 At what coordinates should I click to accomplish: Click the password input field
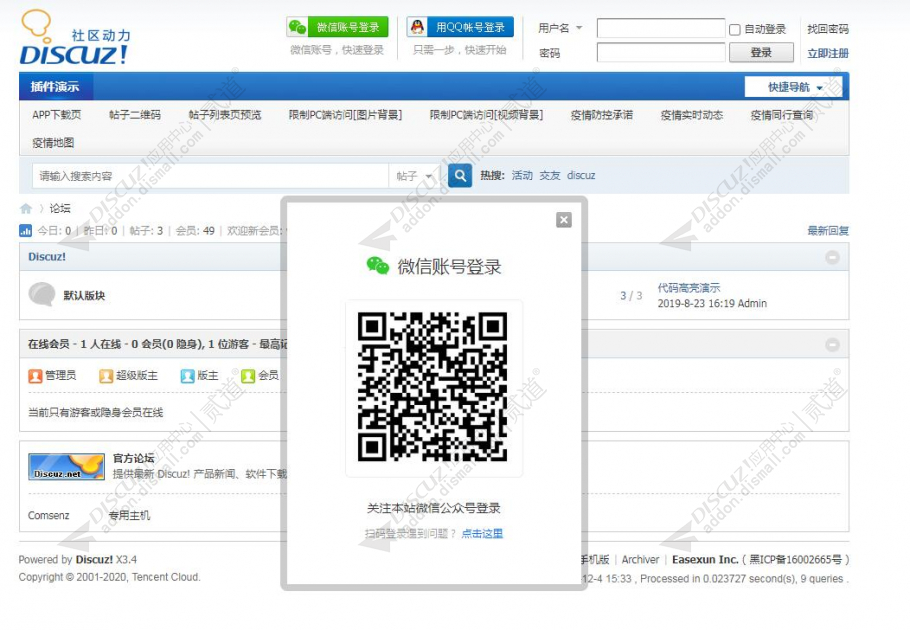tap(661, 52)
